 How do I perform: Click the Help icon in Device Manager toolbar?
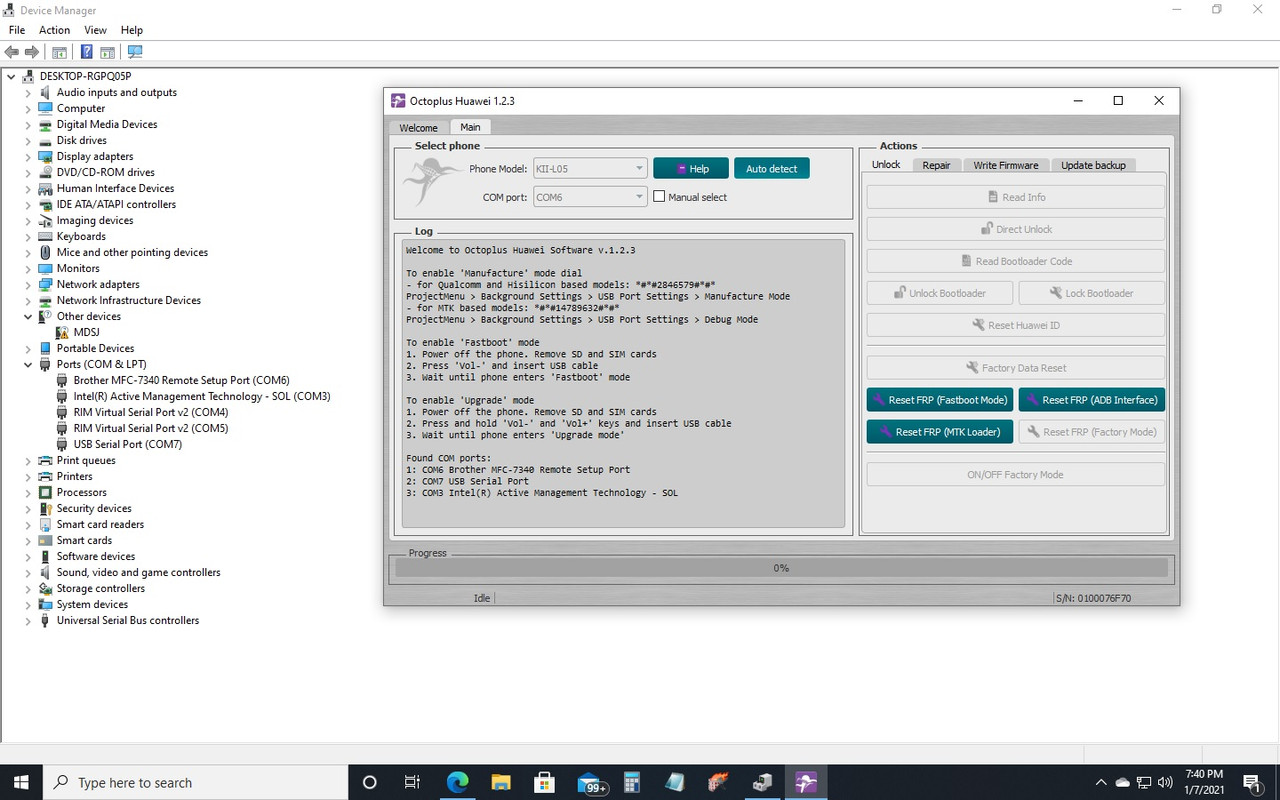pyautogui.click(x=86, y=51)
